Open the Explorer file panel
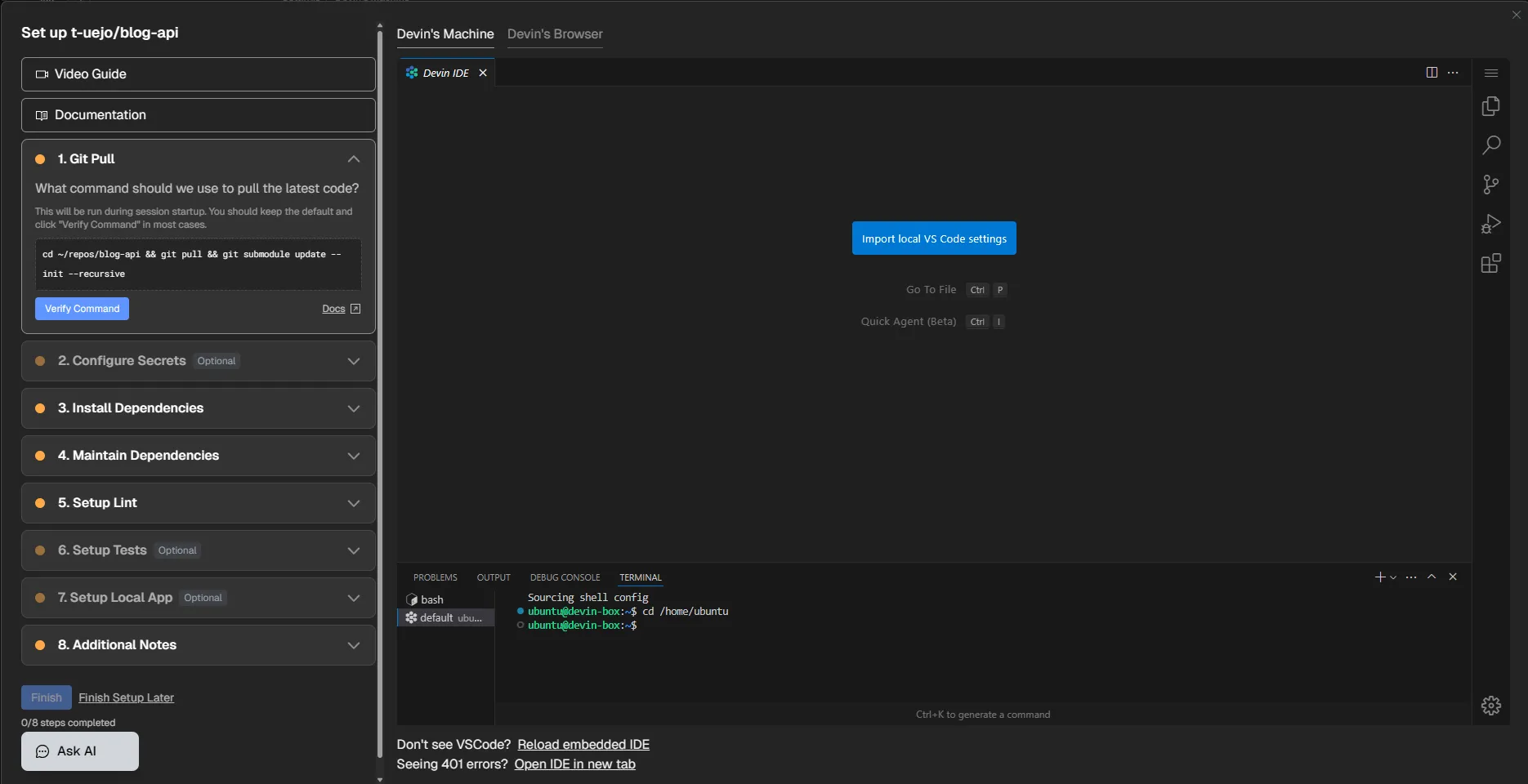Viewport: 1528px width, 784px height. click(1491, 106)
